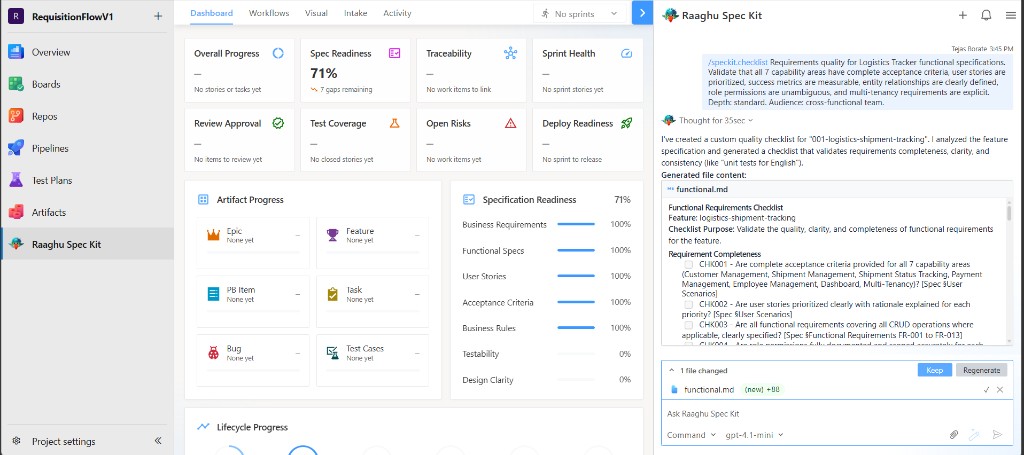Expand the Thought for 35sec section

click(x=716, y=120)
